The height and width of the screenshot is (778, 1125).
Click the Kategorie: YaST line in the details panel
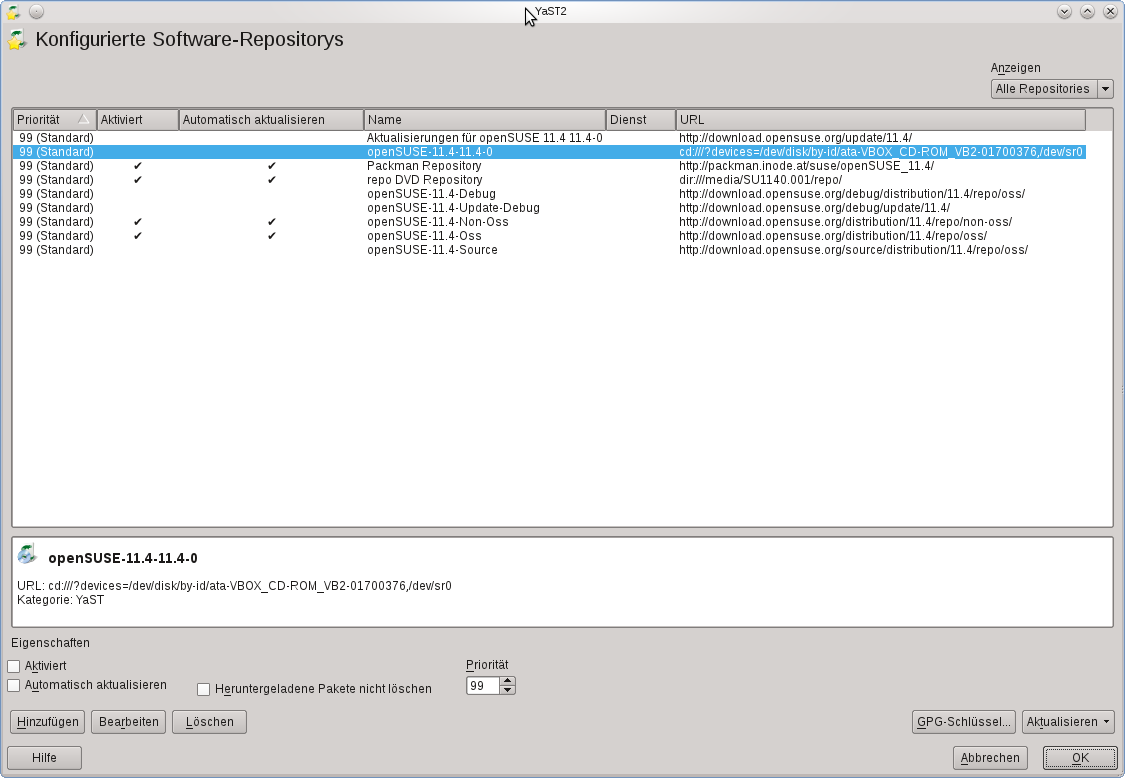pos(60,600)
